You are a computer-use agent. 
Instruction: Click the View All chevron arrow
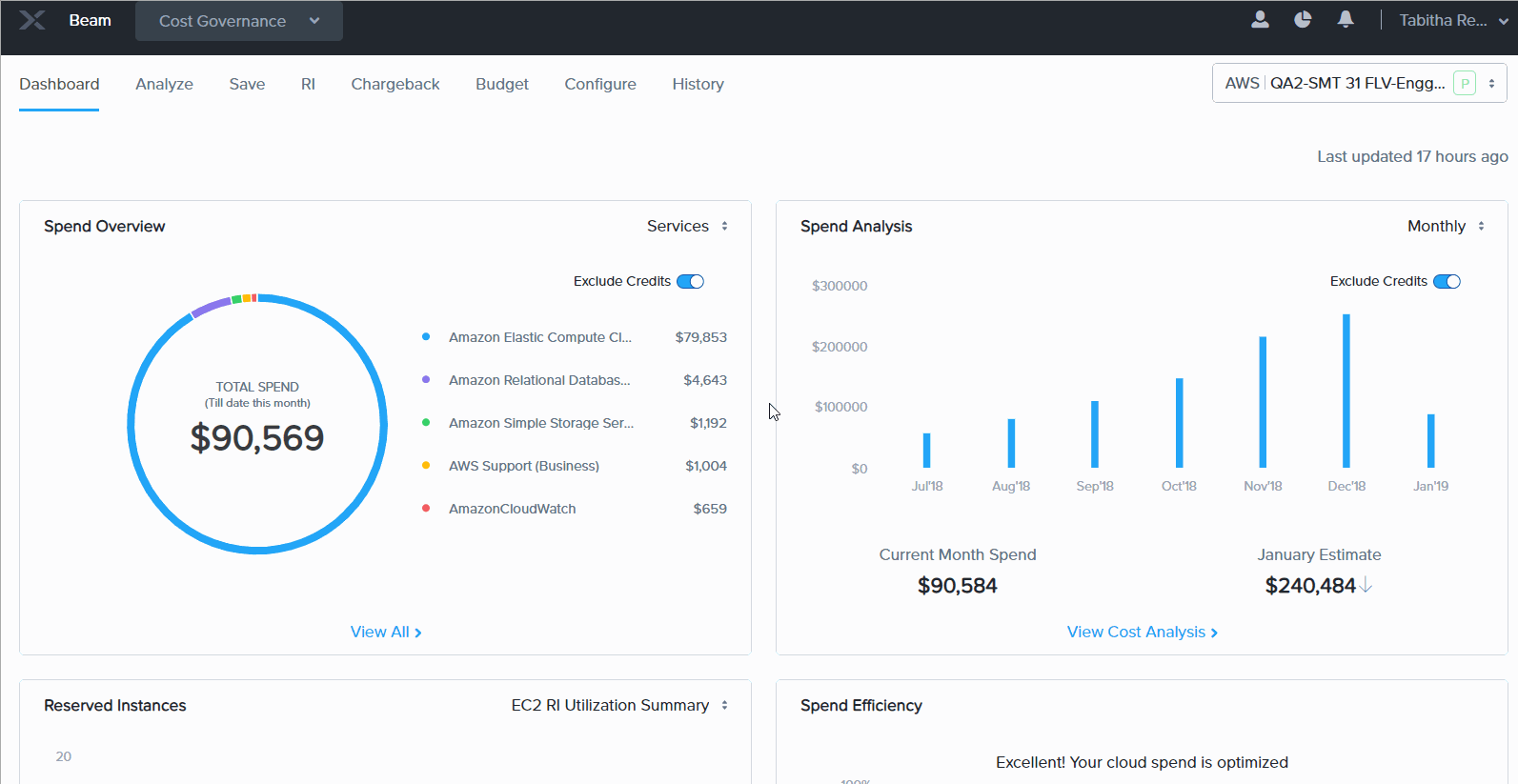pyautogui.click(x=418, y=633)
